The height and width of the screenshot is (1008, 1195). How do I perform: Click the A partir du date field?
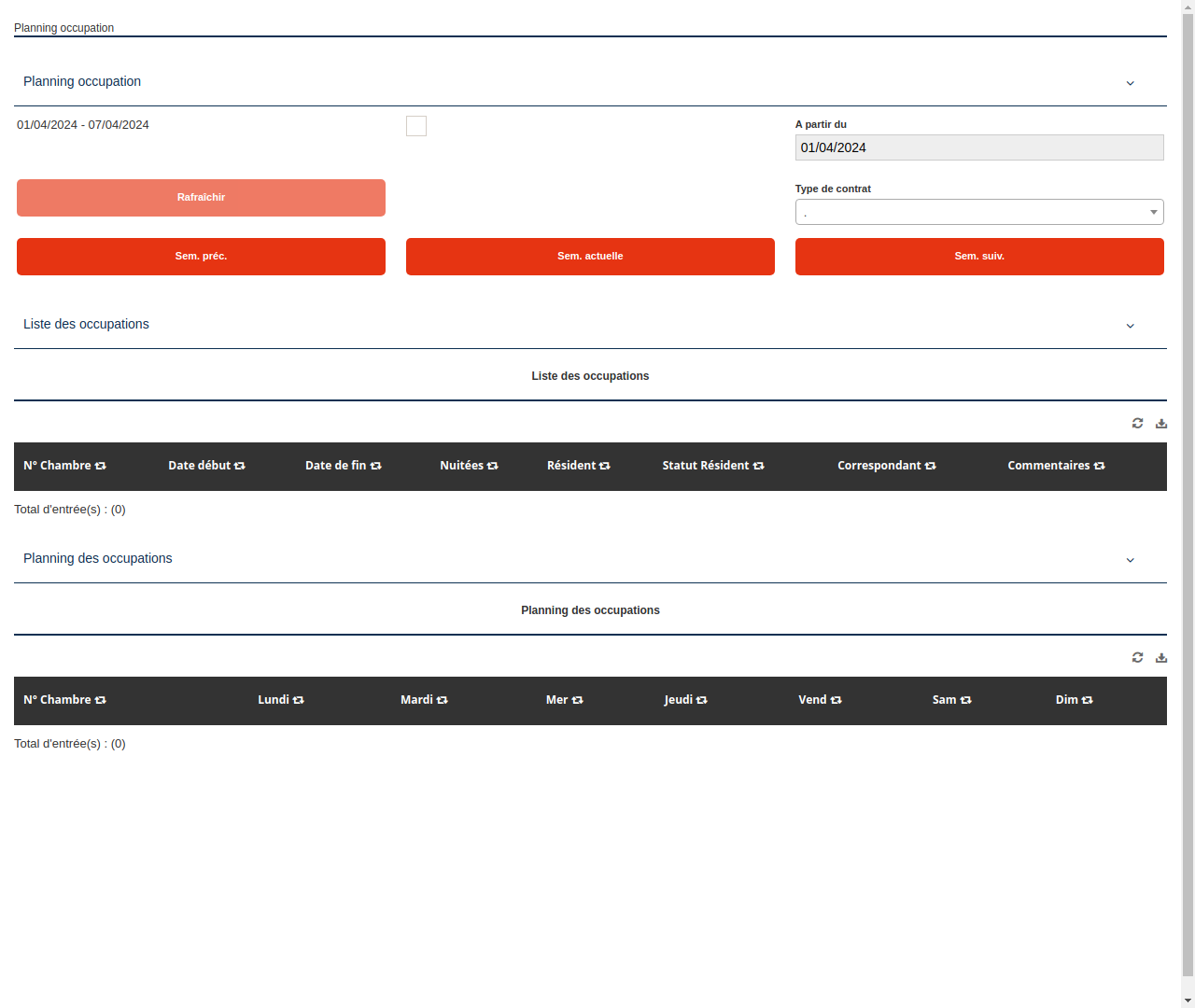point(978,147)
